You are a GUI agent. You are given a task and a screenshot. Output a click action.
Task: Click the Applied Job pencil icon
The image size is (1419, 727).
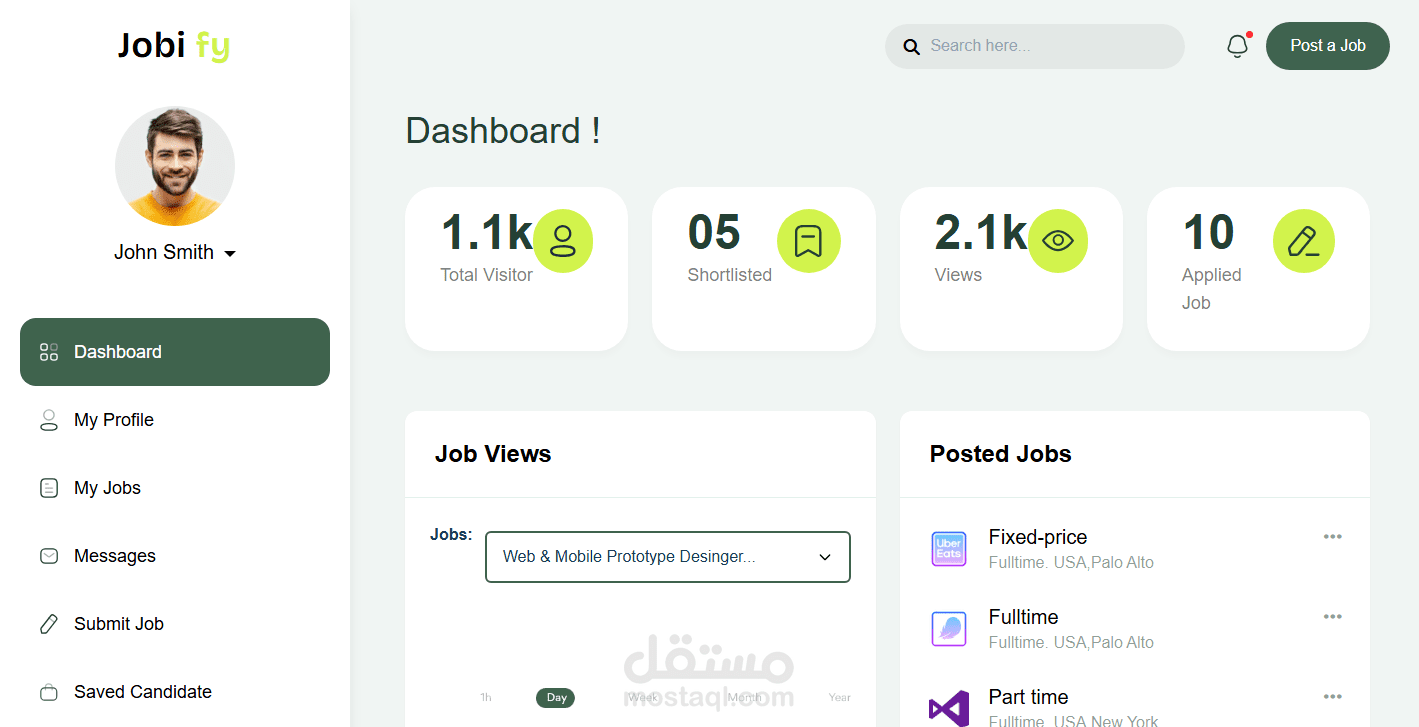coord(1303,240)
